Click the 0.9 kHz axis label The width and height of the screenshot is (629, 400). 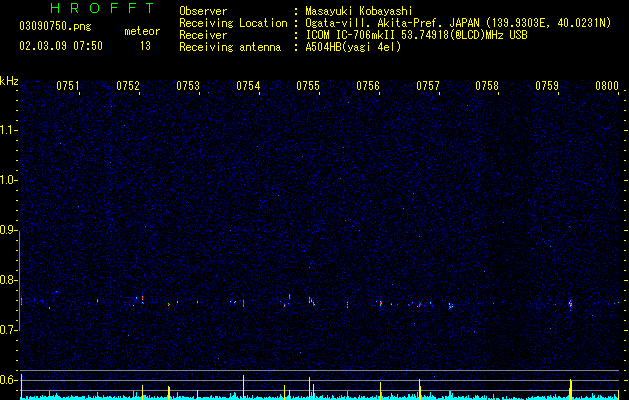(x=9, y=230)
